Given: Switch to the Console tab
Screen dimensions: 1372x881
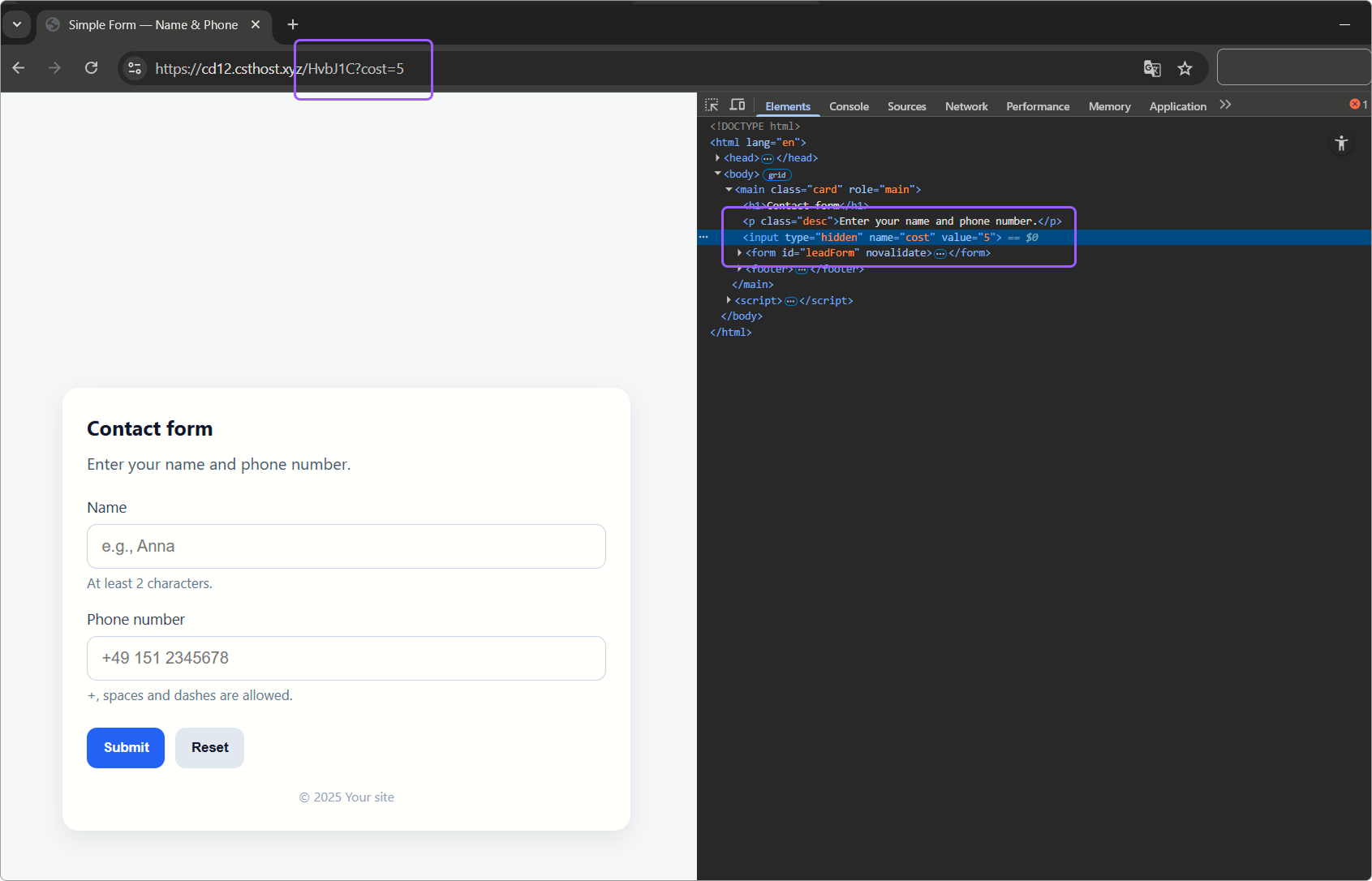Looking at the screenshot, I should coord(849,106).
